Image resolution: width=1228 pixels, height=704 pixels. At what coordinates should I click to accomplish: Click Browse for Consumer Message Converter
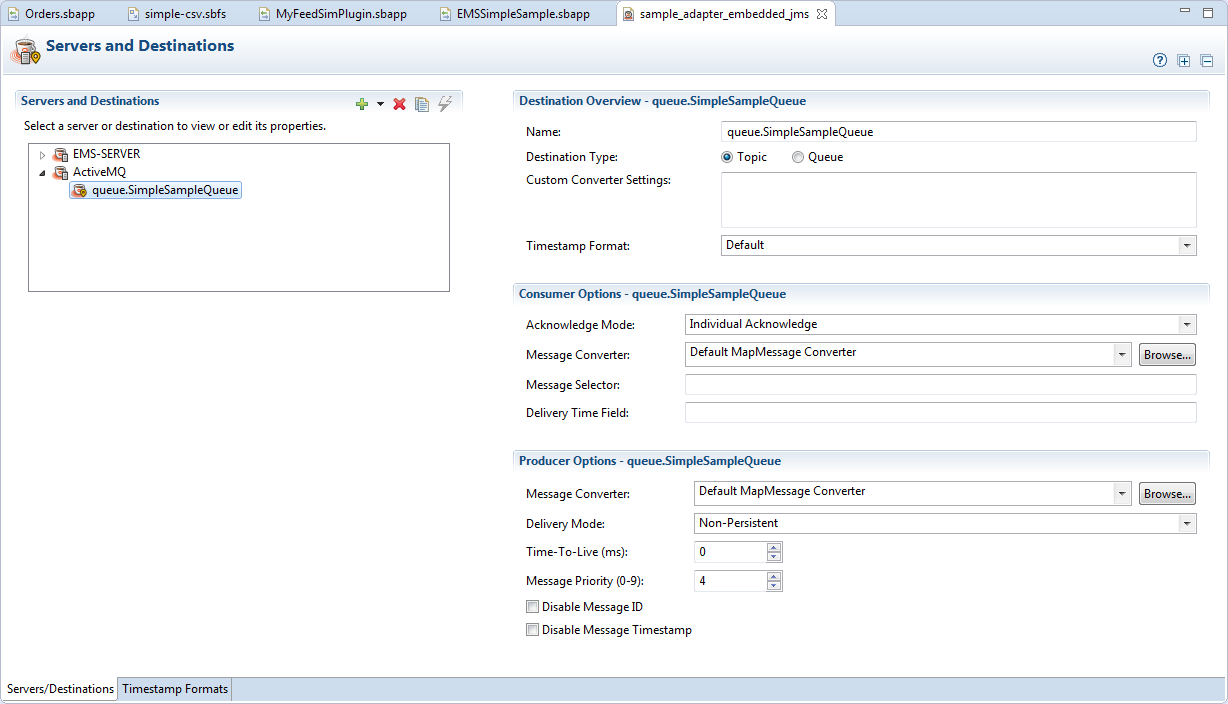point(1167,355)
